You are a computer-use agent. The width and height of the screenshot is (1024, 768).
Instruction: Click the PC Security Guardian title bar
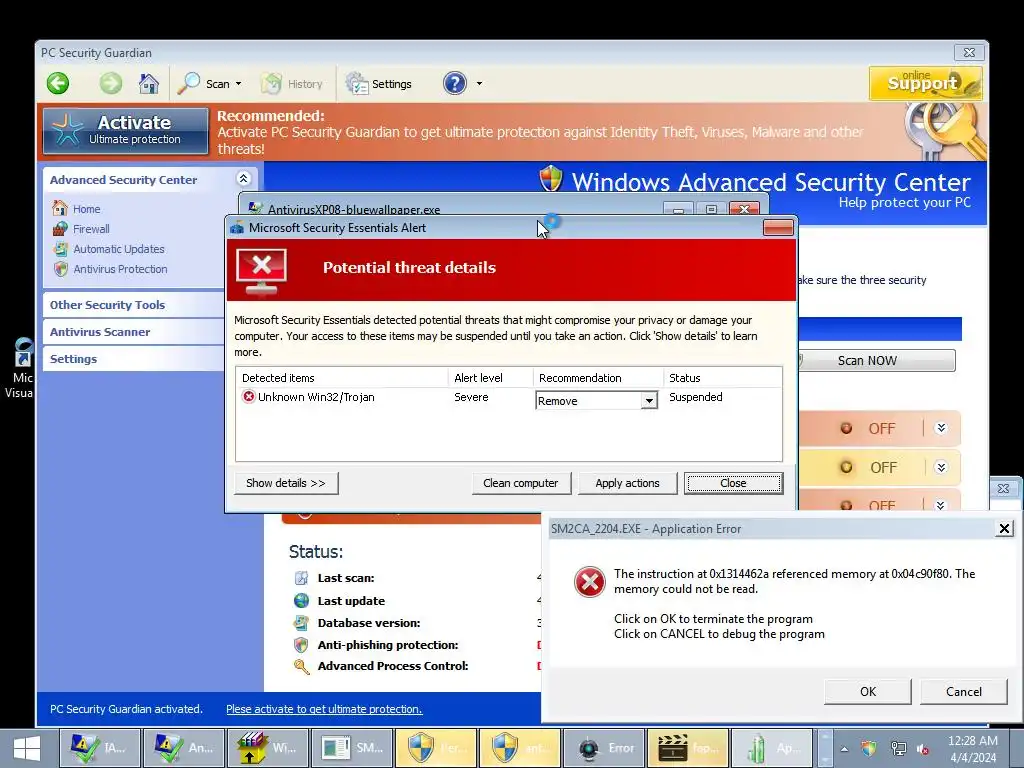coord(496,52)
